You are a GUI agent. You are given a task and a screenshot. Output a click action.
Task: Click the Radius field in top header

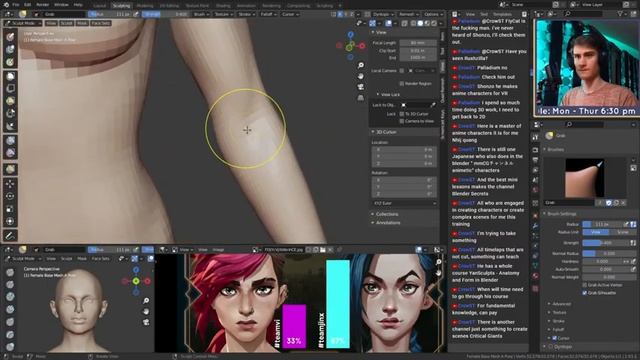point(111,14)
